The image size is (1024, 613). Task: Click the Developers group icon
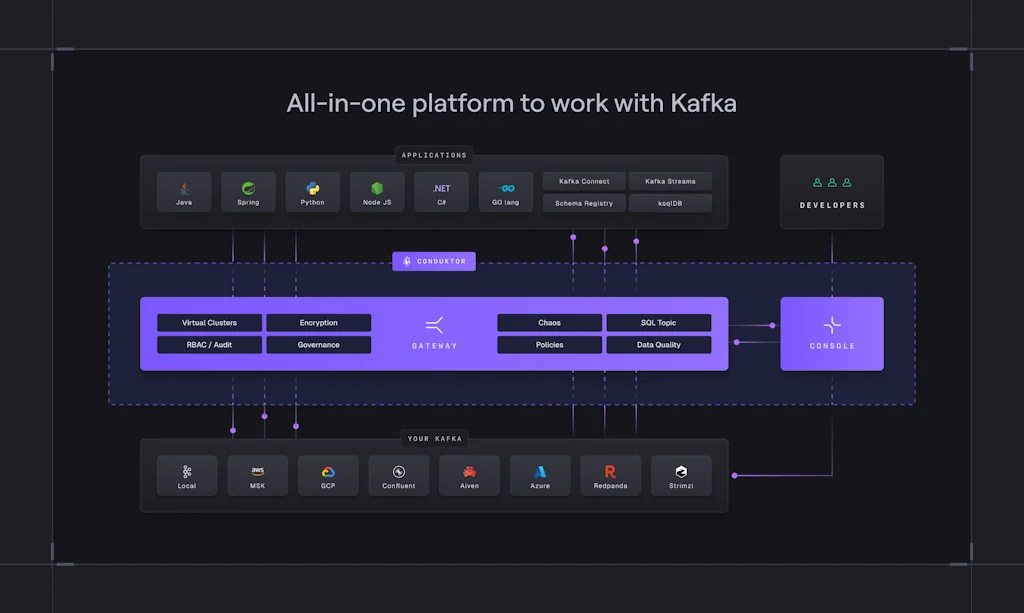click(x=832, y=183)
